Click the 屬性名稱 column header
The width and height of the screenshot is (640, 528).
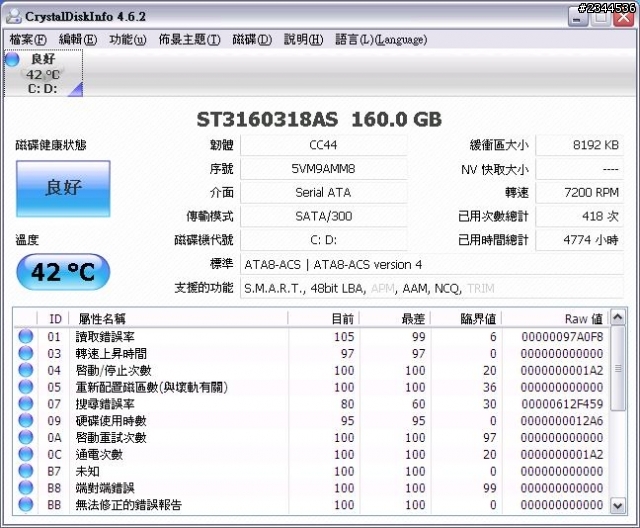click(x=178, y=319)
